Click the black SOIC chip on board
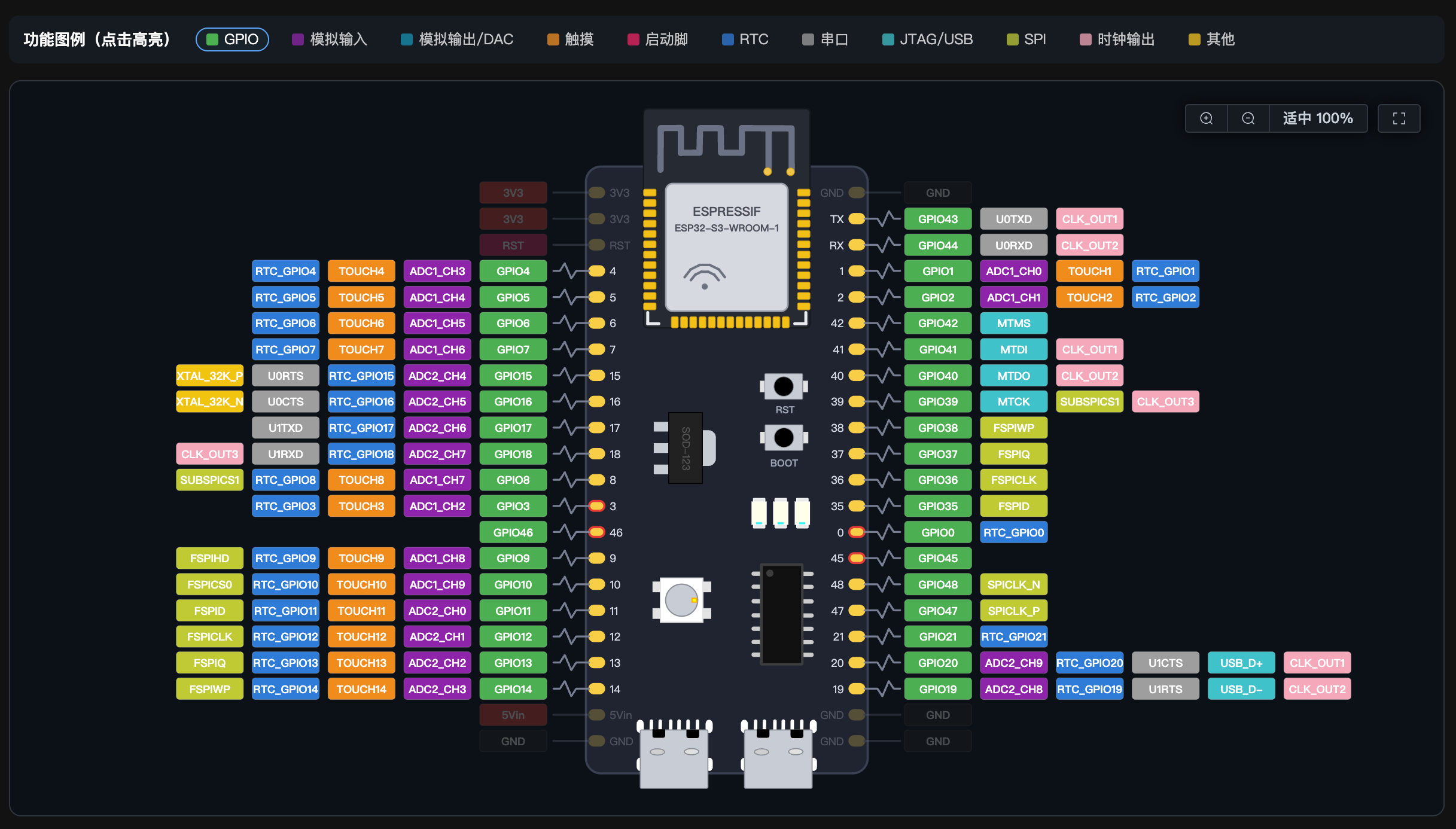 point(782,614)
